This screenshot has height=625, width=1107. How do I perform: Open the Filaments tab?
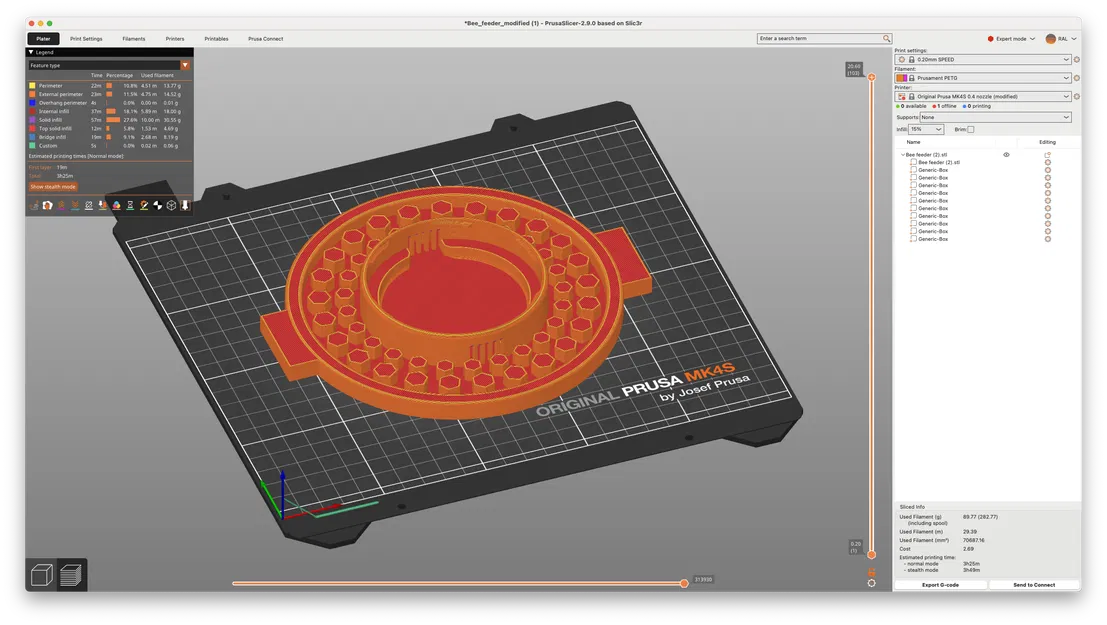tap(133, 39)
